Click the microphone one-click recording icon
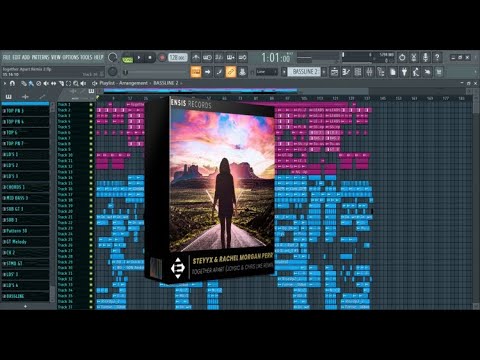The height and width of the screenshot is (360, 480). [425, 57]
